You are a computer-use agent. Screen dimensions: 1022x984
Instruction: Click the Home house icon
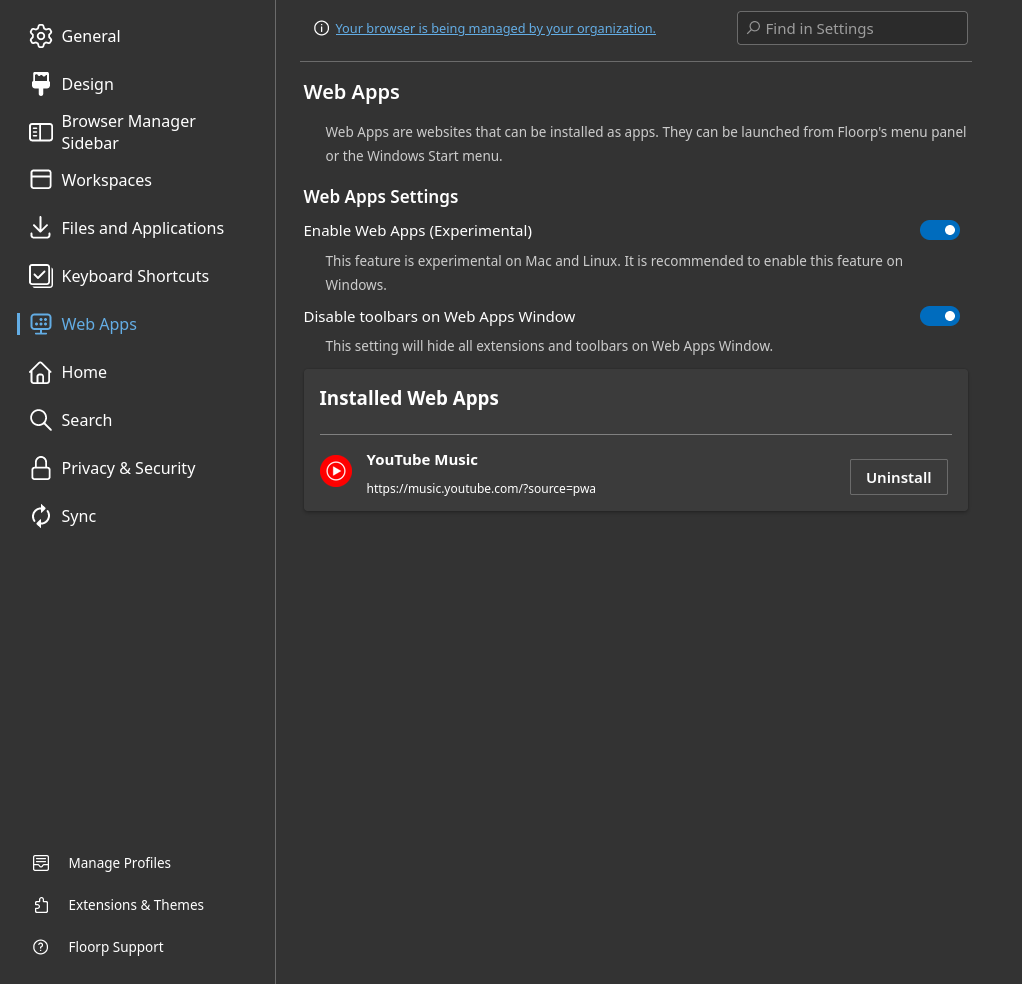[41, 372]
